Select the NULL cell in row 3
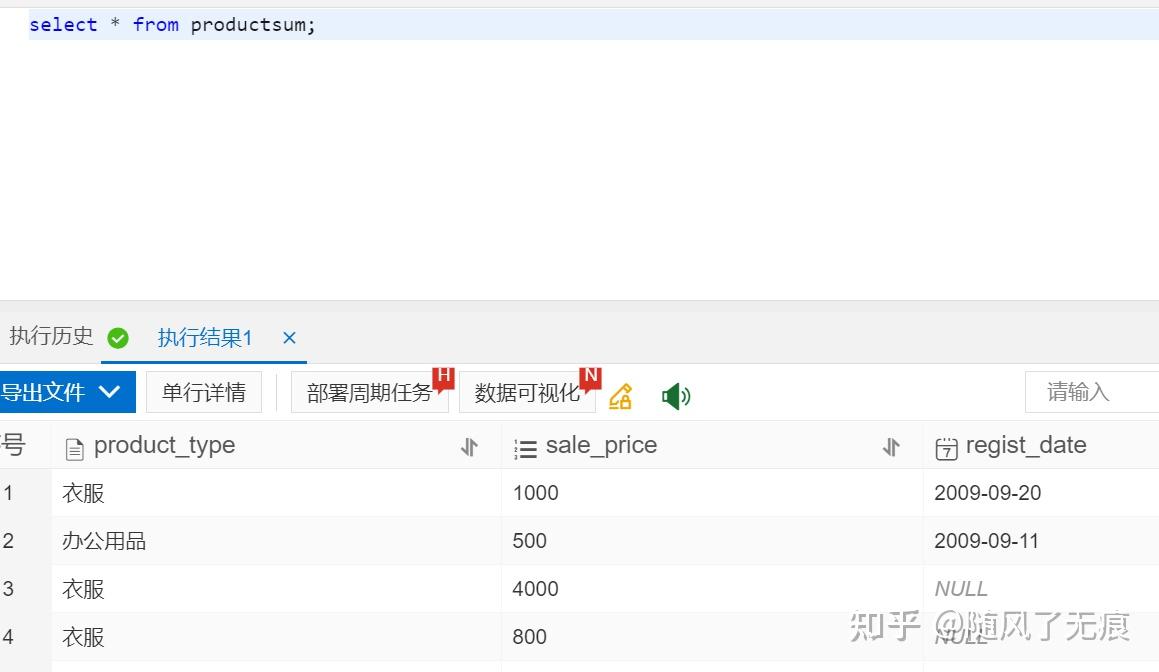Viewport: 1159px width, 672px height. click(x=961, y=588)
